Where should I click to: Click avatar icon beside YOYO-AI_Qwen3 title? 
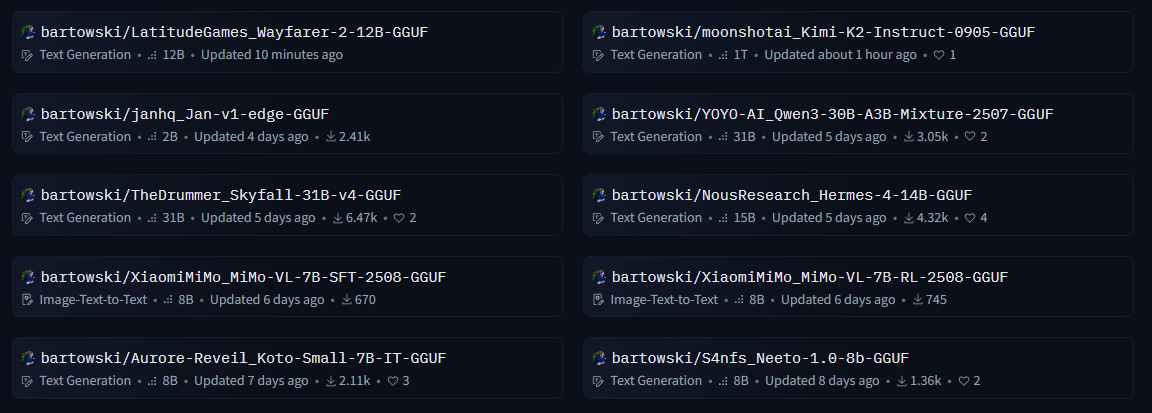599,114
